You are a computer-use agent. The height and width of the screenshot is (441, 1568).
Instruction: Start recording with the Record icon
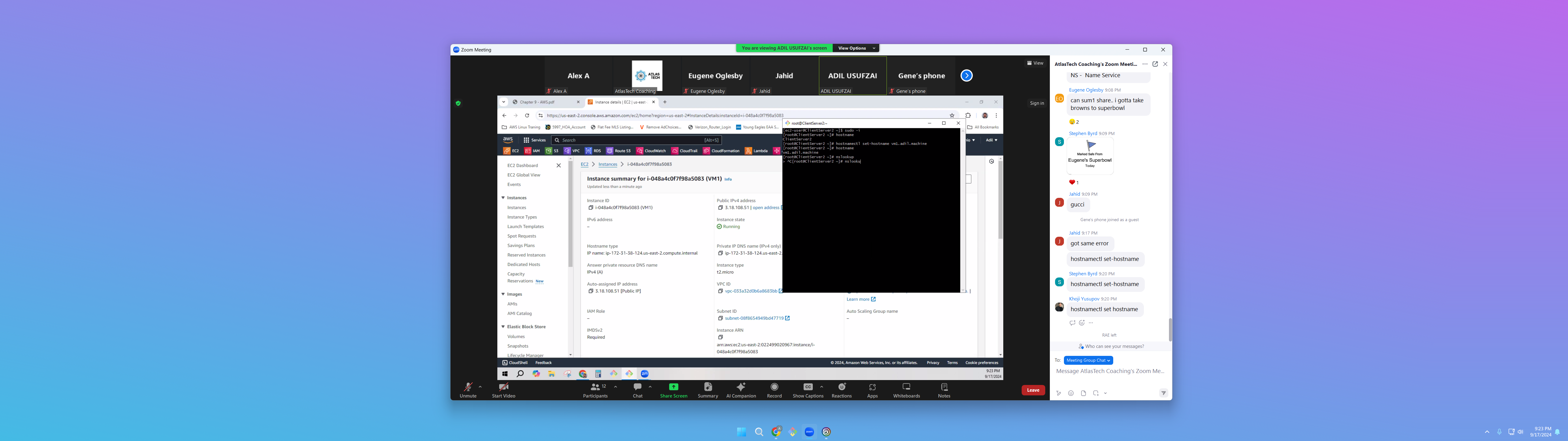tap(774, 387)
